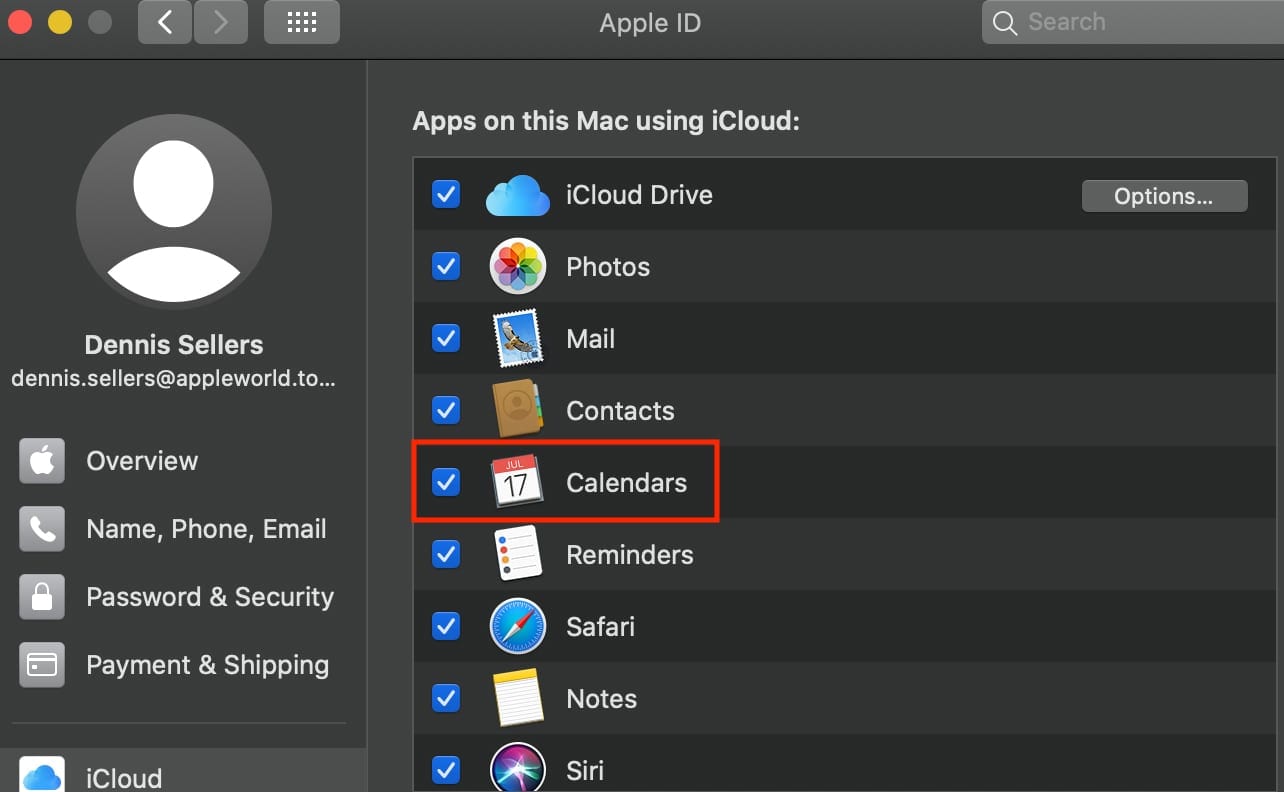Click the Mail stamp icon

(x=517, y=339)
